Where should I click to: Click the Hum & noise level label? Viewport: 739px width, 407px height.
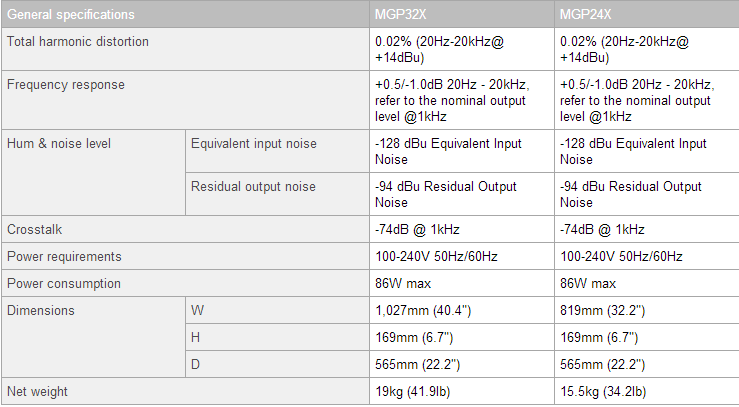pos(59,143)
